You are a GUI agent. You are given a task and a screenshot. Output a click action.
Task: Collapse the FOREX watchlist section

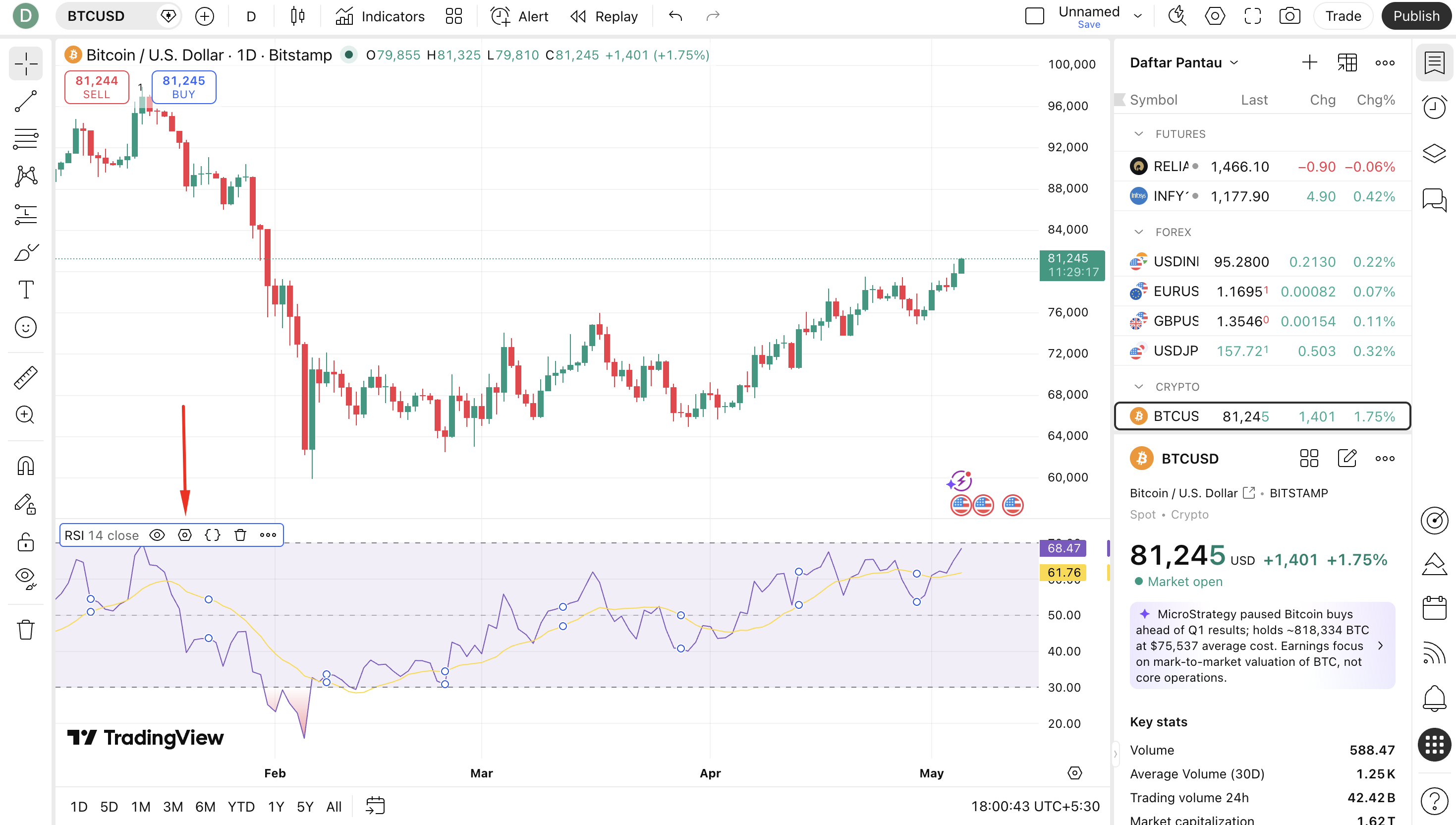[1138, 232]
